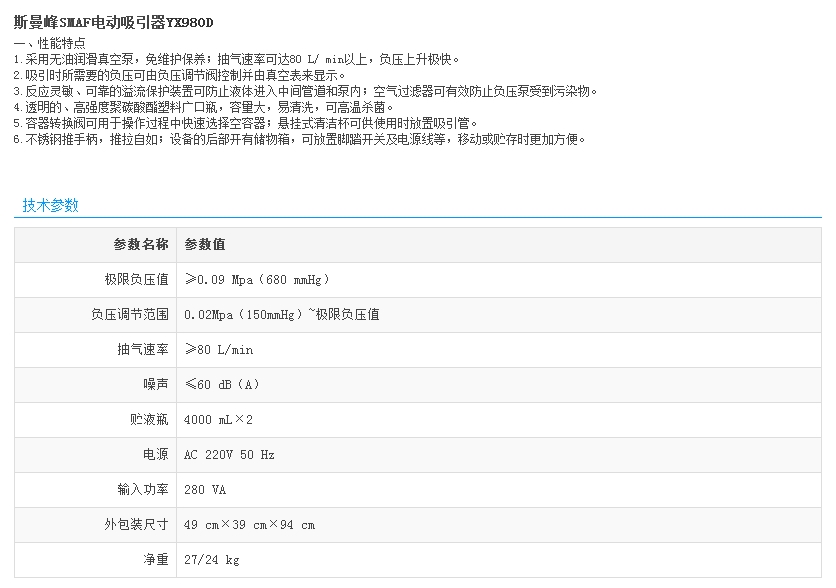
Task: Select the 技术参数 tab
Action: click(50, 205)
